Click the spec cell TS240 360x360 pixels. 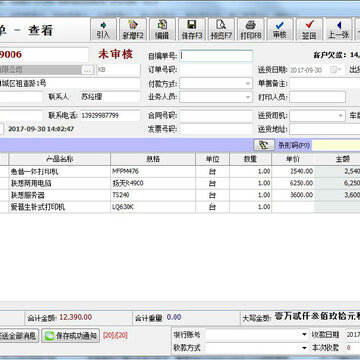[x=153, y=195]
